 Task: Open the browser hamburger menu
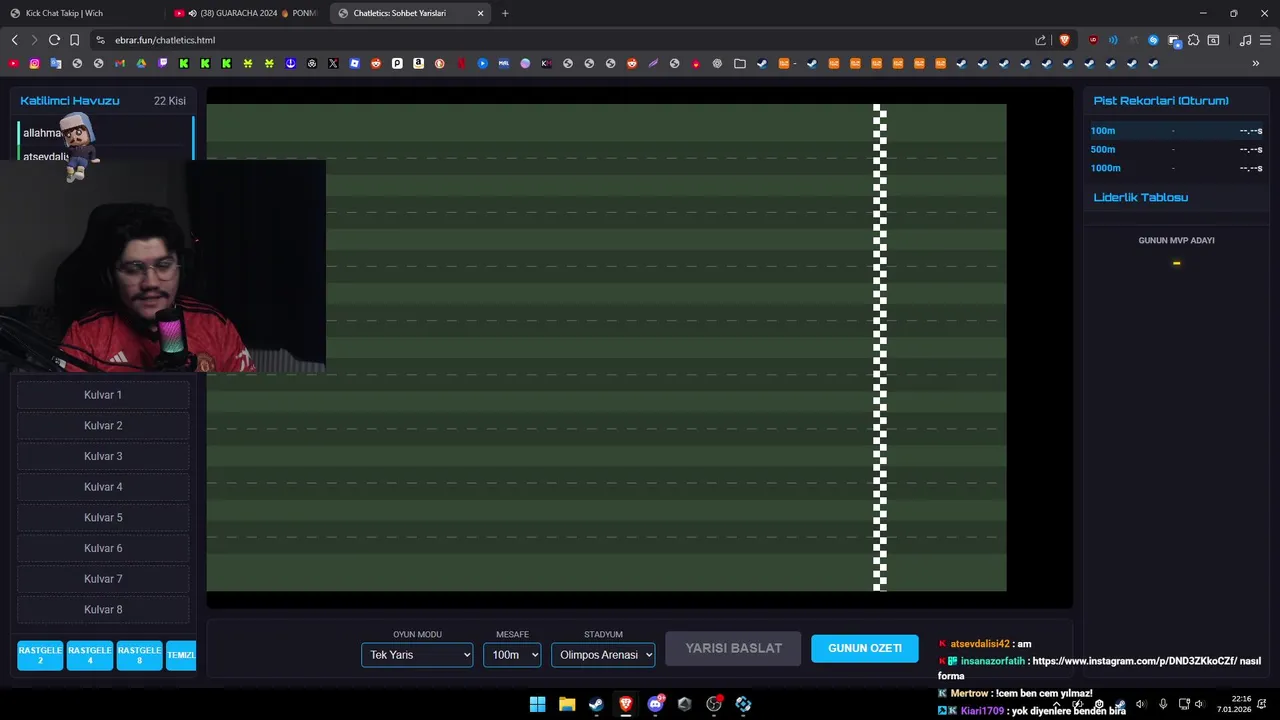[x=1266, y=40]
